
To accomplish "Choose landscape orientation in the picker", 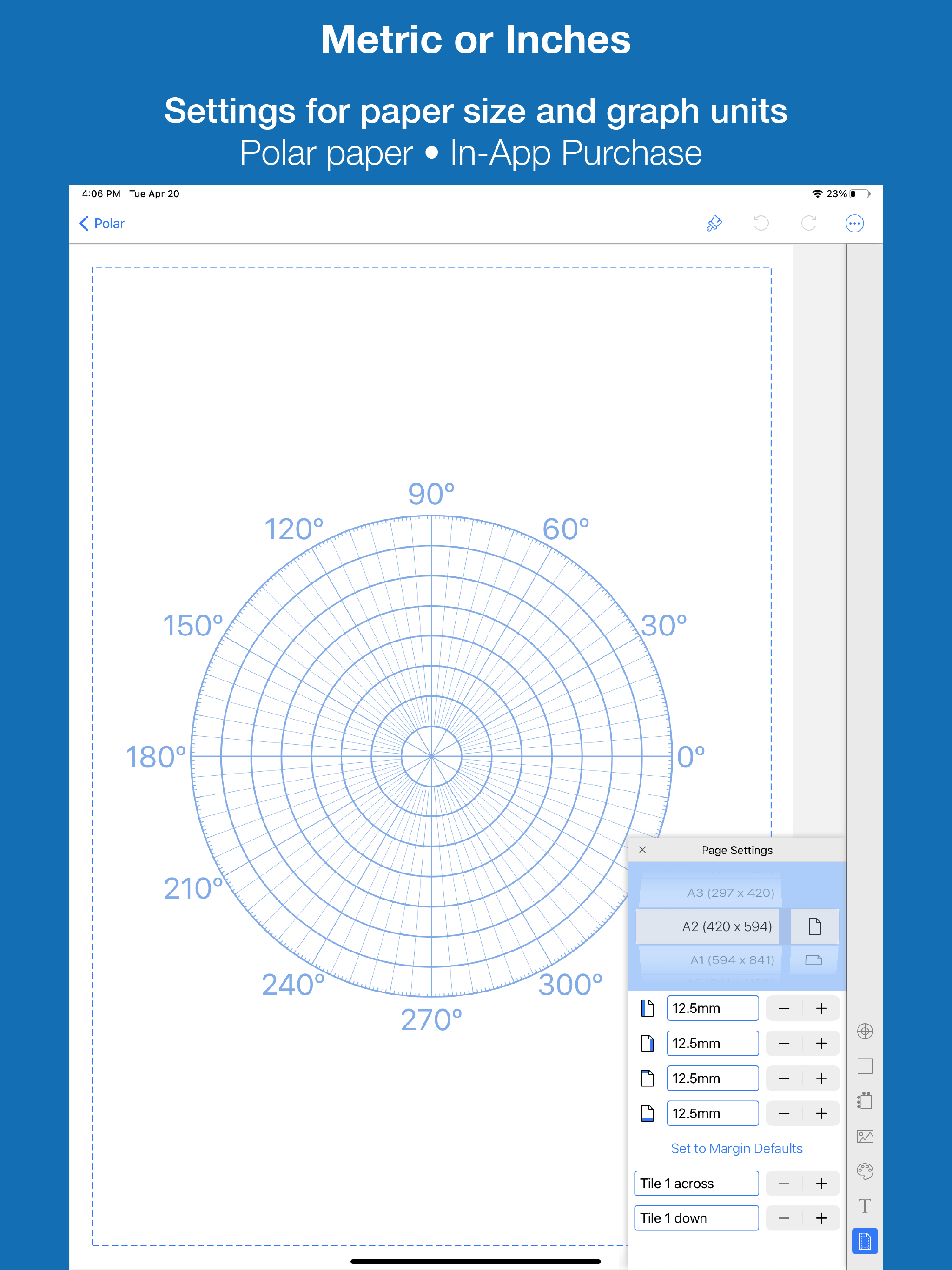I will coord(813,960).
